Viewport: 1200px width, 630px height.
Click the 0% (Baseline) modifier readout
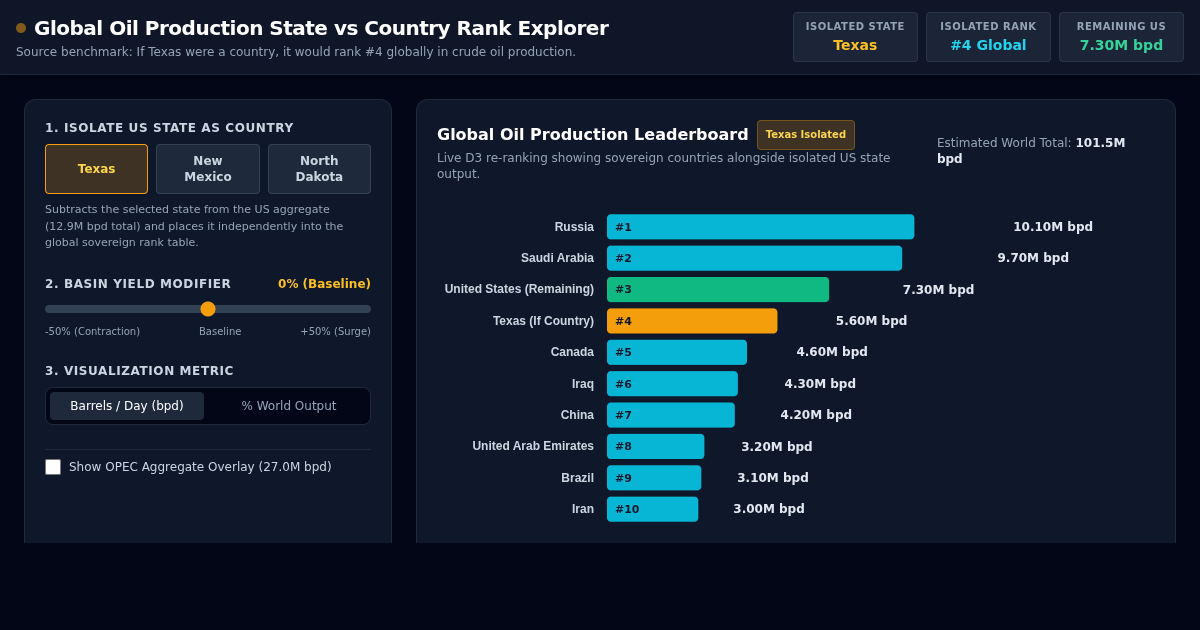pyautogui.click(x=324, y=284)
